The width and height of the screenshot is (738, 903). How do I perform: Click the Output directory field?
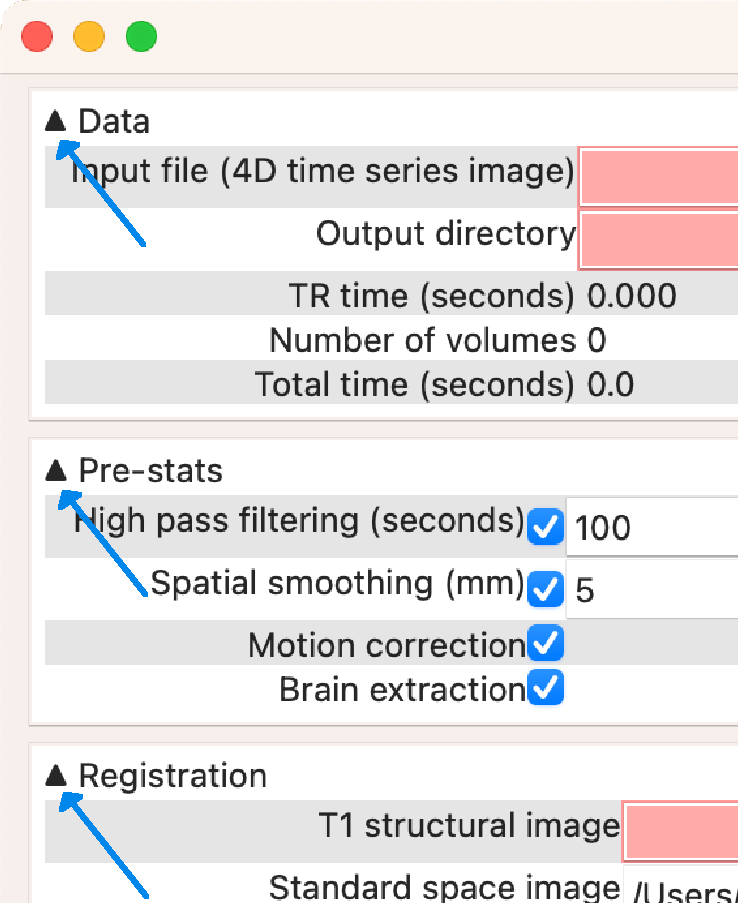[x=658, y=239]
